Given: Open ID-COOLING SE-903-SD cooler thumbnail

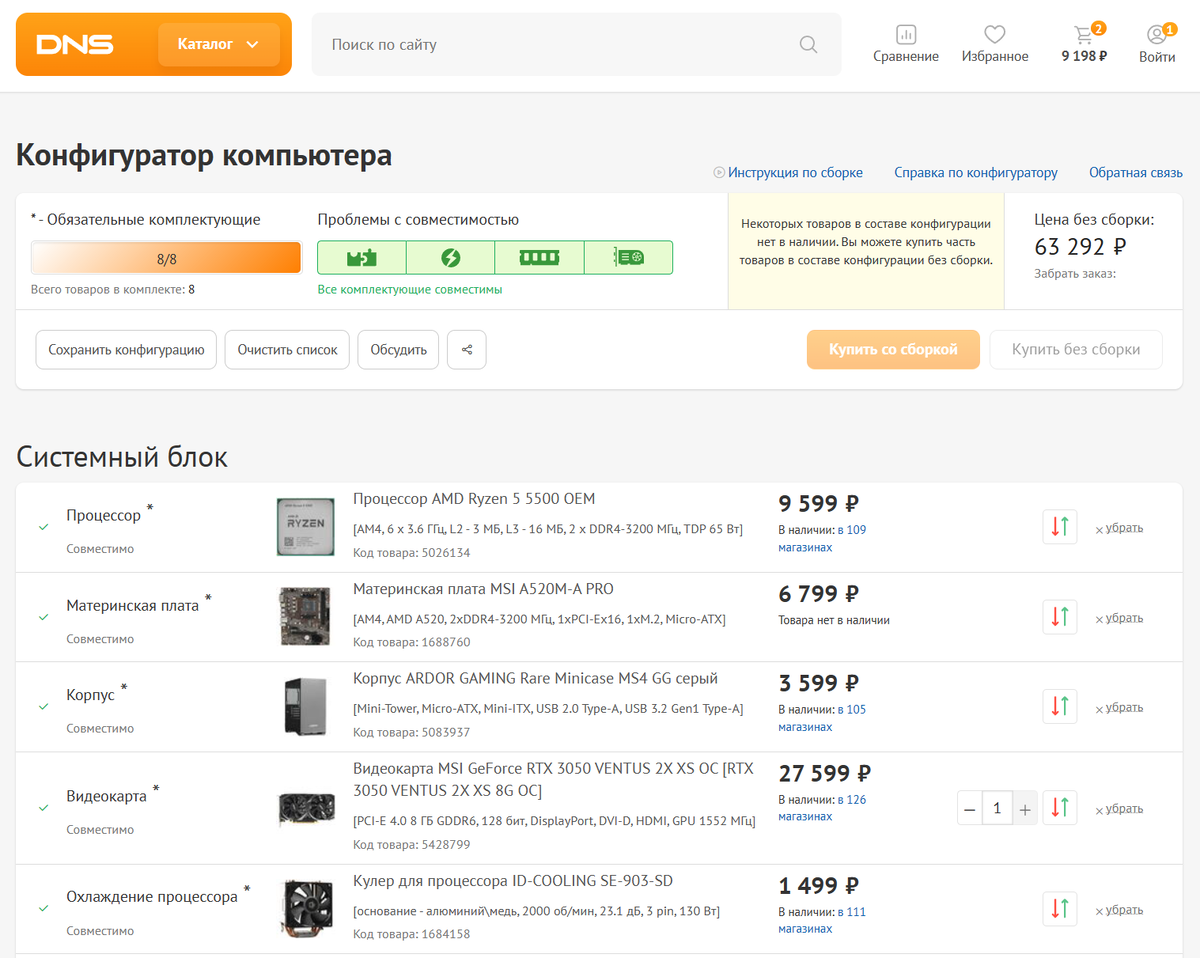Looking at the screenshot, I should (x=305, y=908).
